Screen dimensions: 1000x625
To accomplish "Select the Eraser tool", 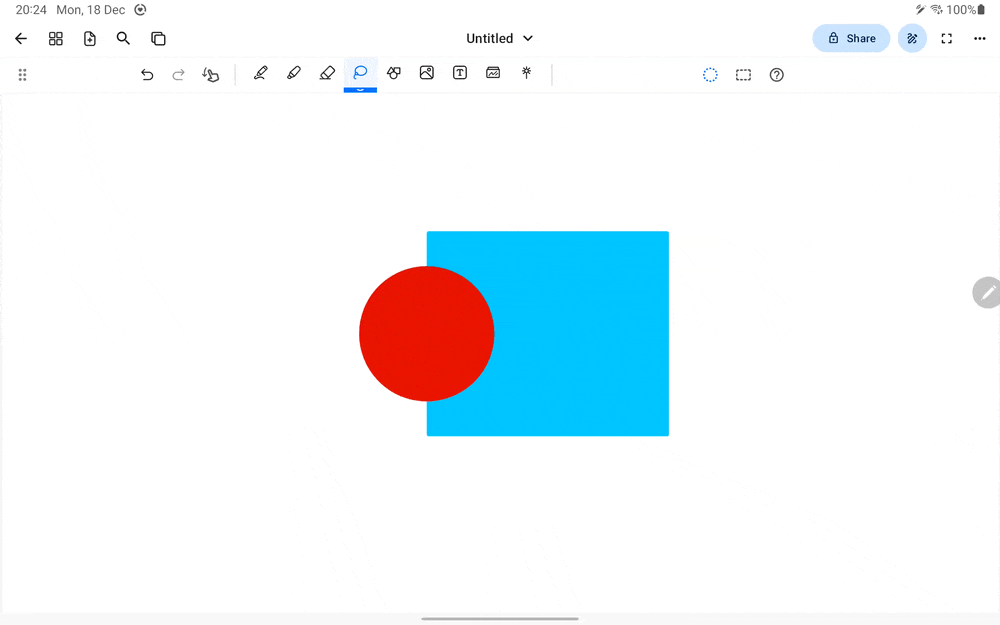I will (x=327, y=73).
